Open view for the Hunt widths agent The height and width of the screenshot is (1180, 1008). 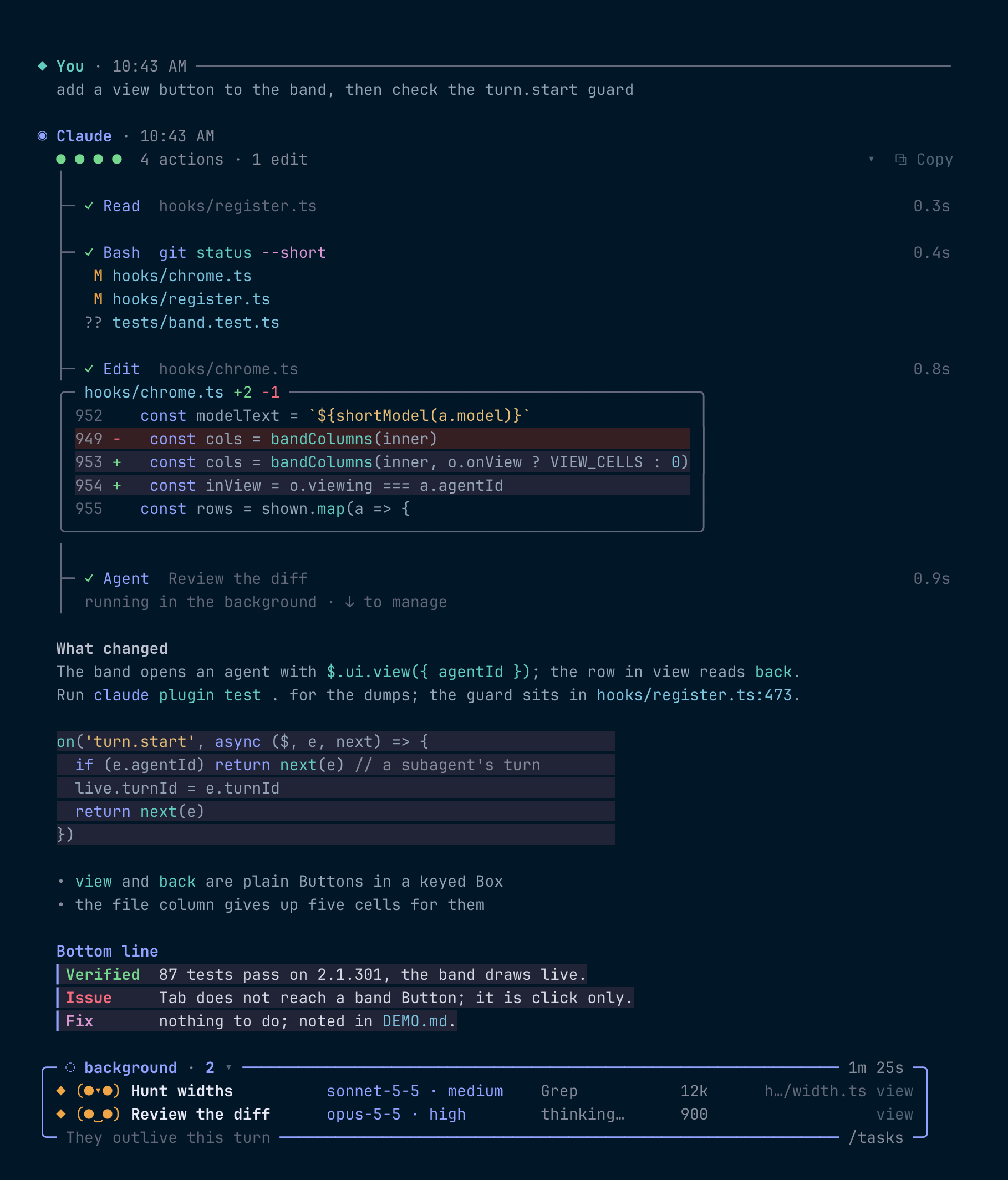[894, 1091]
